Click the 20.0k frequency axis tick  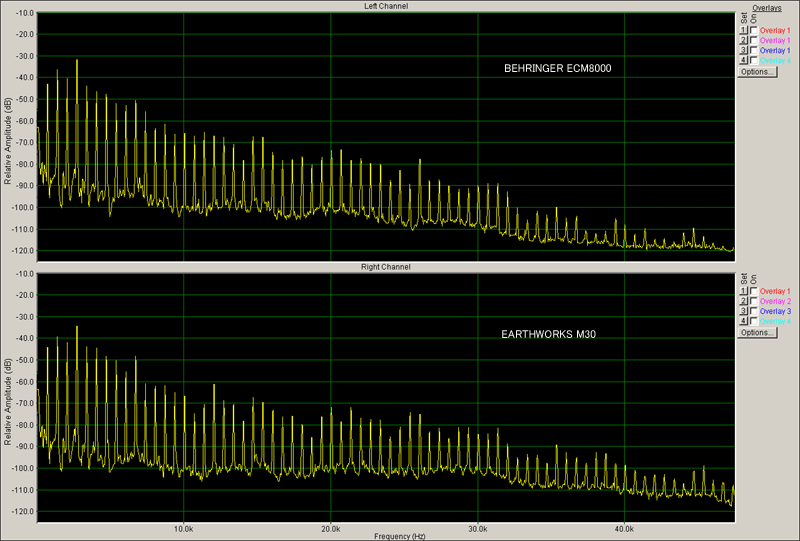coord(331,529)
